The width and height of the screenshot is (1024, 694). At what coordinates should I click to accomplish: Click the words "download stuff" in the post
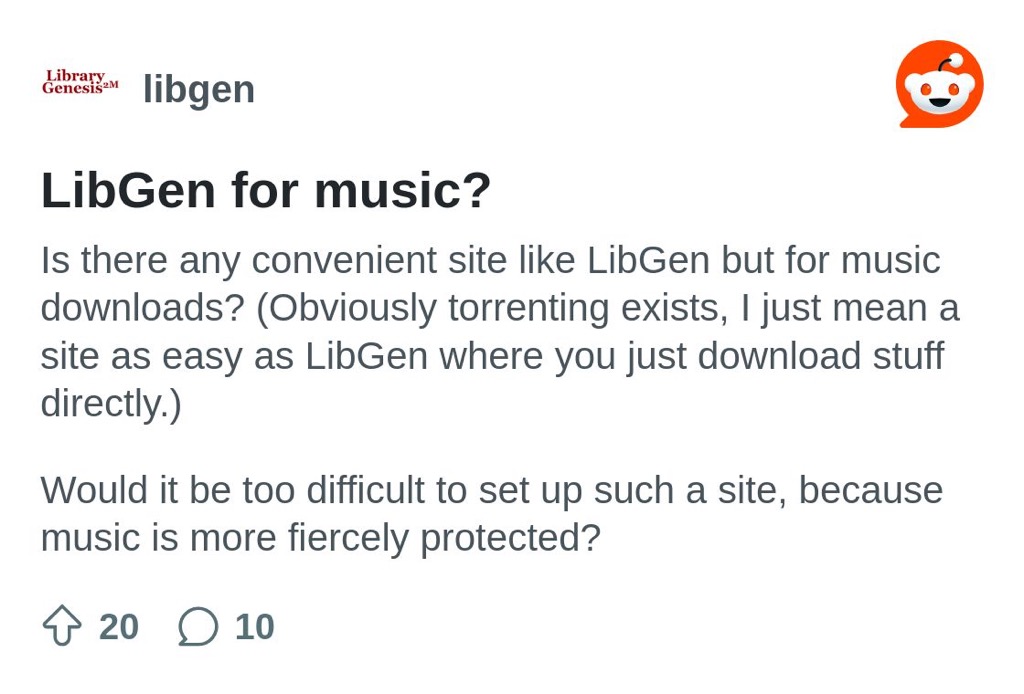pyautogui.click(x=820, y=356)
